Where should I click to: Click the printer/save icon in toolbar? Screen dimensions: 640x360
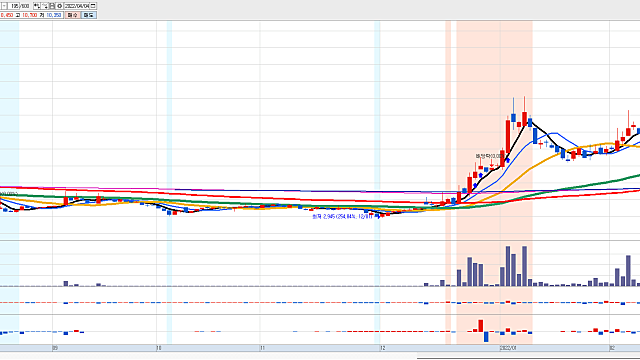coord(52,6)
